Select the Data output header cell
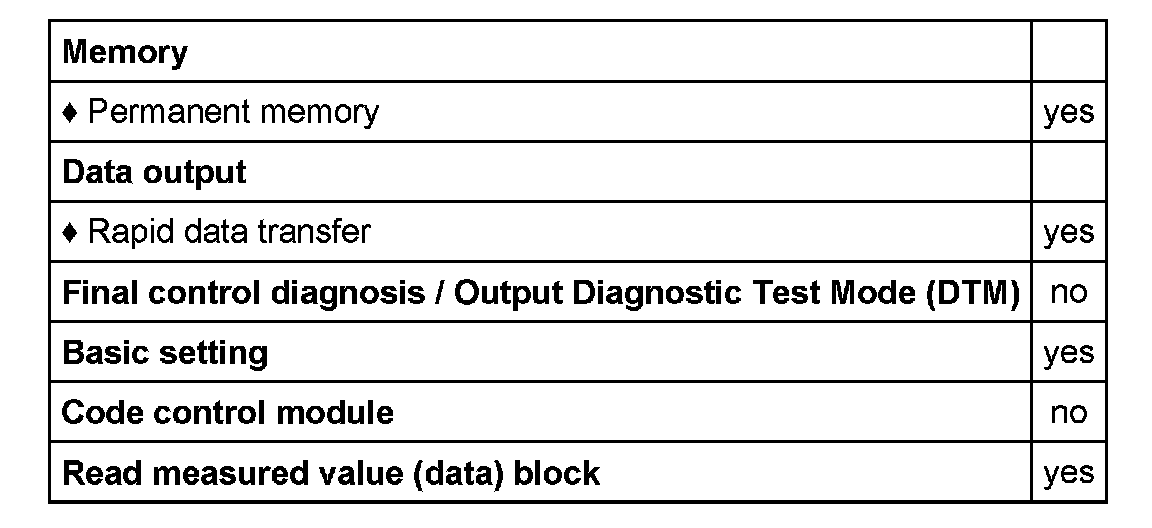The image size is (1152, 528). click(x=154, y=172)
